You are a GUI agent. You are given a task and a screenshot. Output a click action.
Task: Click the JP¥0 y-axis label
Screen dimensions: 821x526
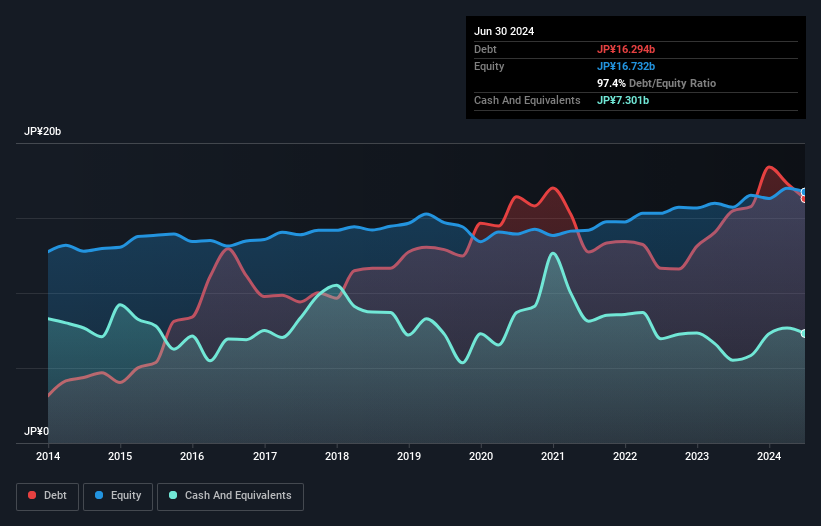[36, 431]
